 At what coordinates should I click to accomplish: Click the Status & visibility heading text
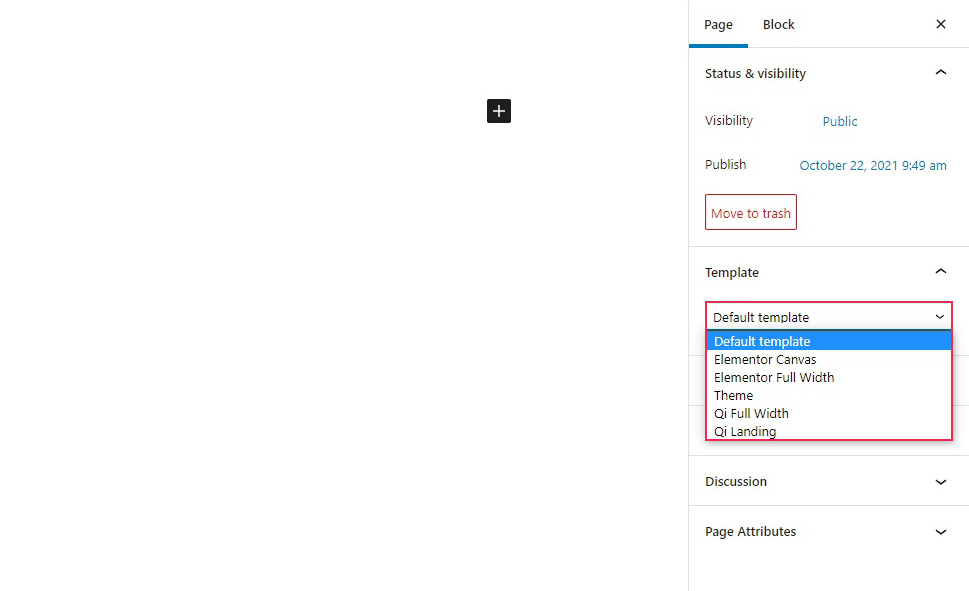click(x=755, y=73)
